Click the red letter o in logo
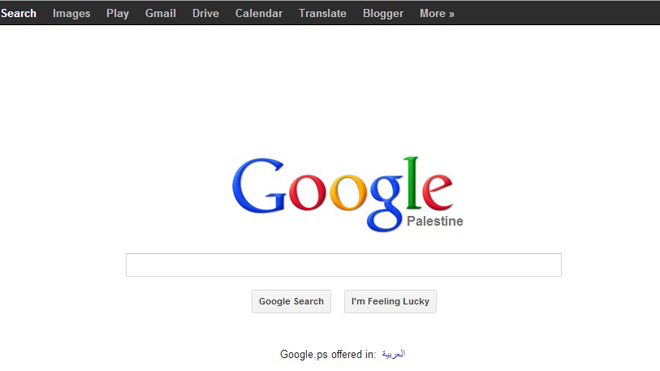Screen dimensions: 660x371 307,192
